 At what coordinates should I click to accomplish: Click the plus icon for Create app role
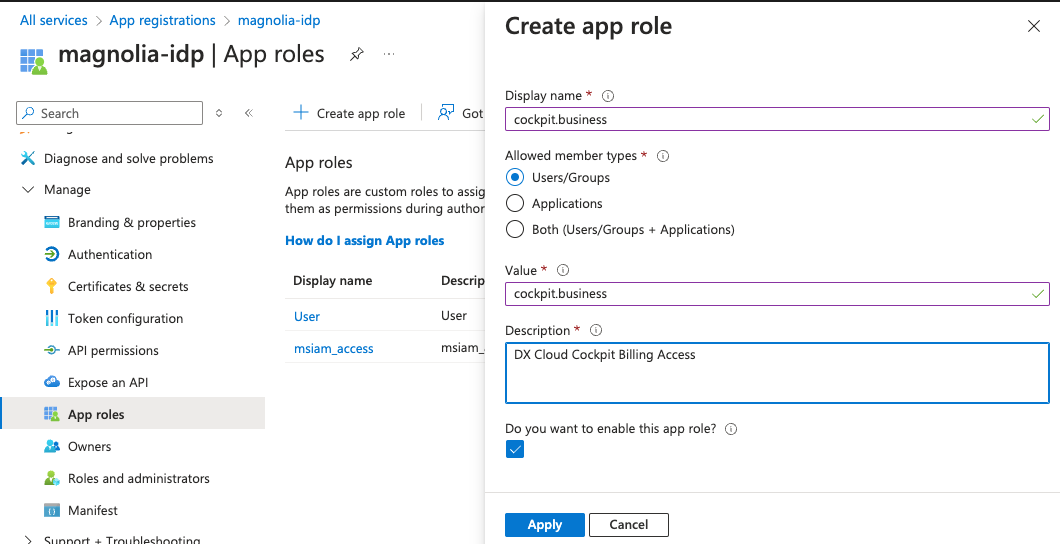[301, 112]
